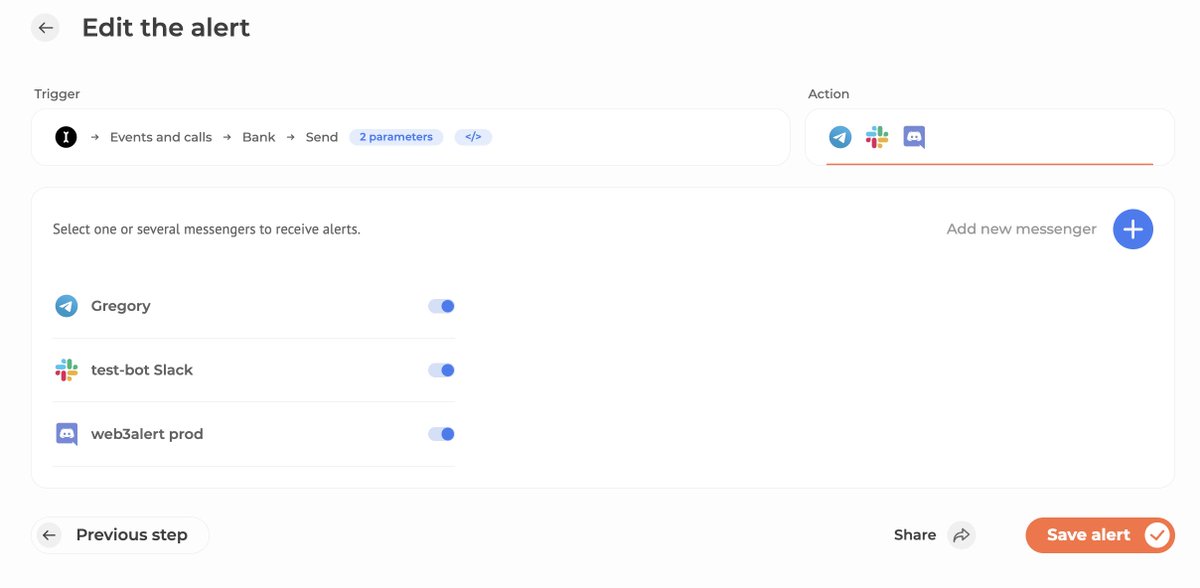Save alert with orange button

[x=1100, y=535]
